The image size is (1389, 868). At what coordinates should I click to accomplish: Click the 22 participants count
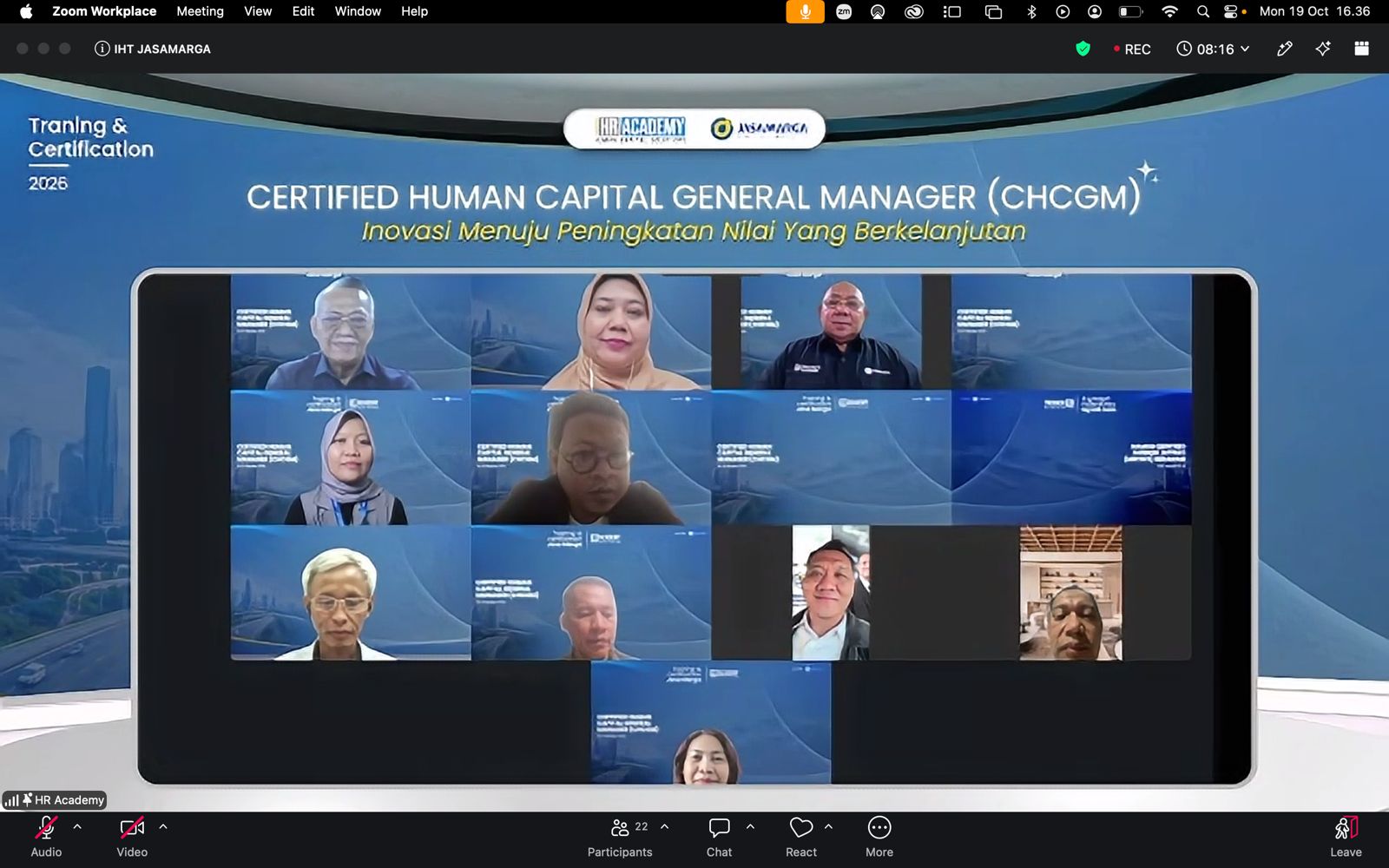(642, 826)
